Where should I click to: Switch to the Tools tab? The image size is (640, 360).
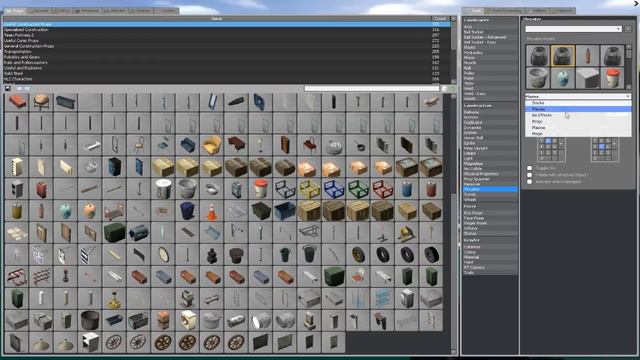[474, 11]
